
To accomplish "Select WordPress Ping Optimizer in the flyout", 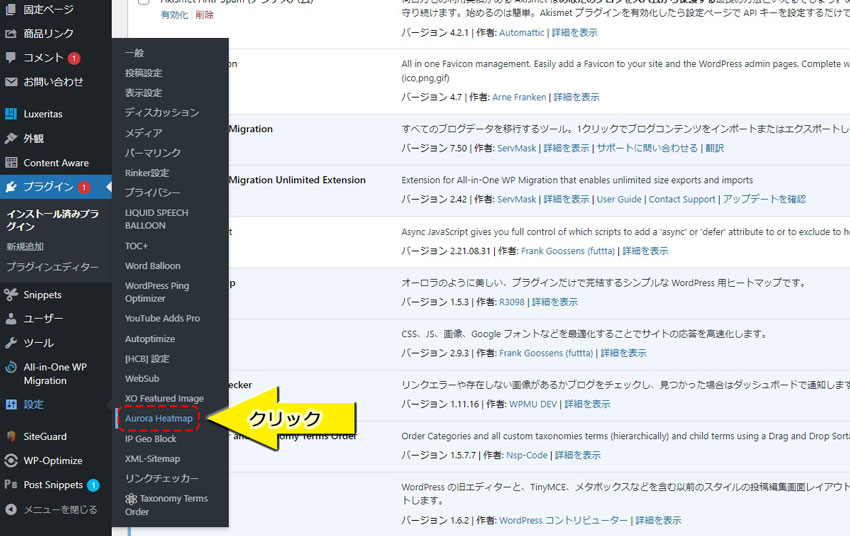I will pyautogui.click(x=157, y=292).
